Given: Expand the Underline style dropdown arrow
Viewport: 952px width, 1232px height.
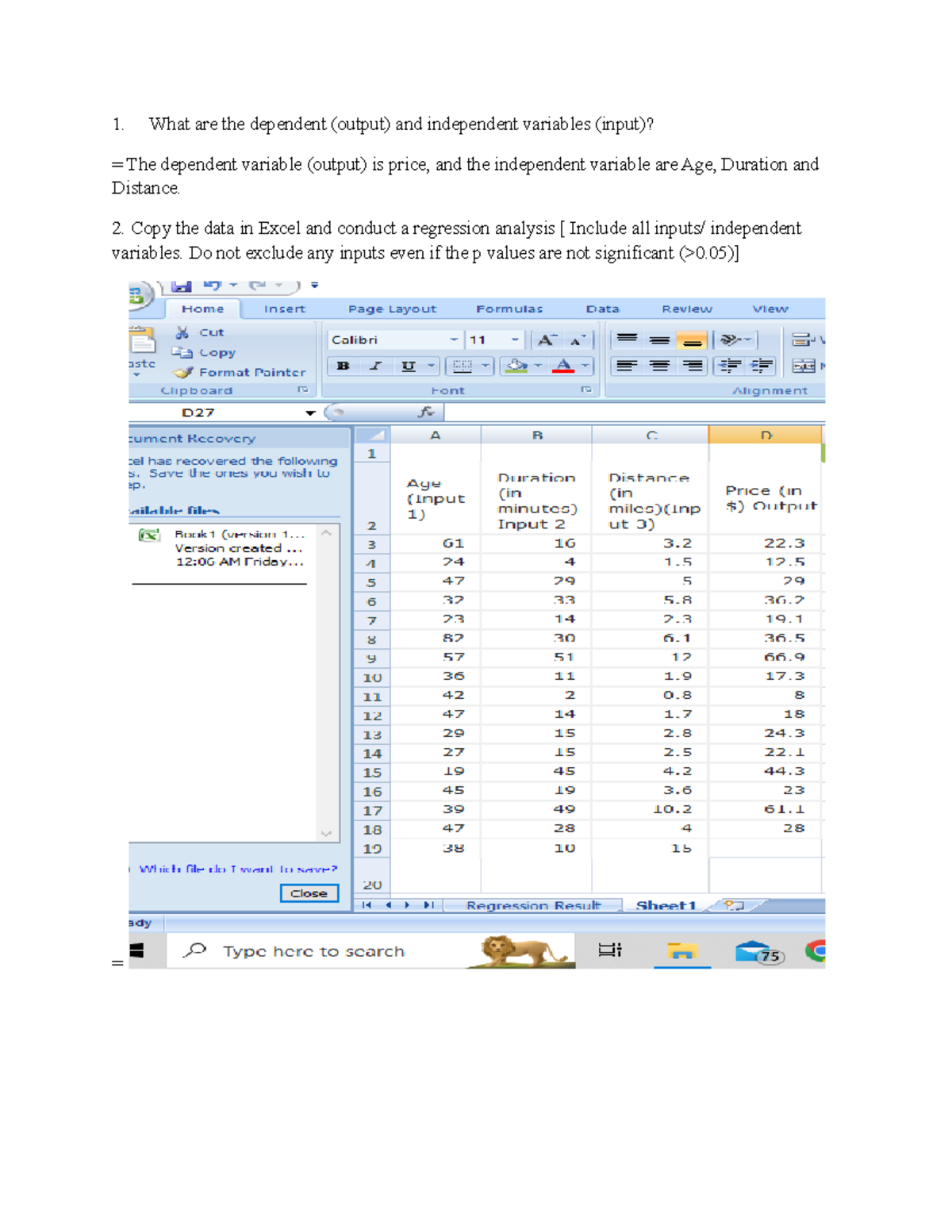Looking at the screenshot, I should point(431,366).
